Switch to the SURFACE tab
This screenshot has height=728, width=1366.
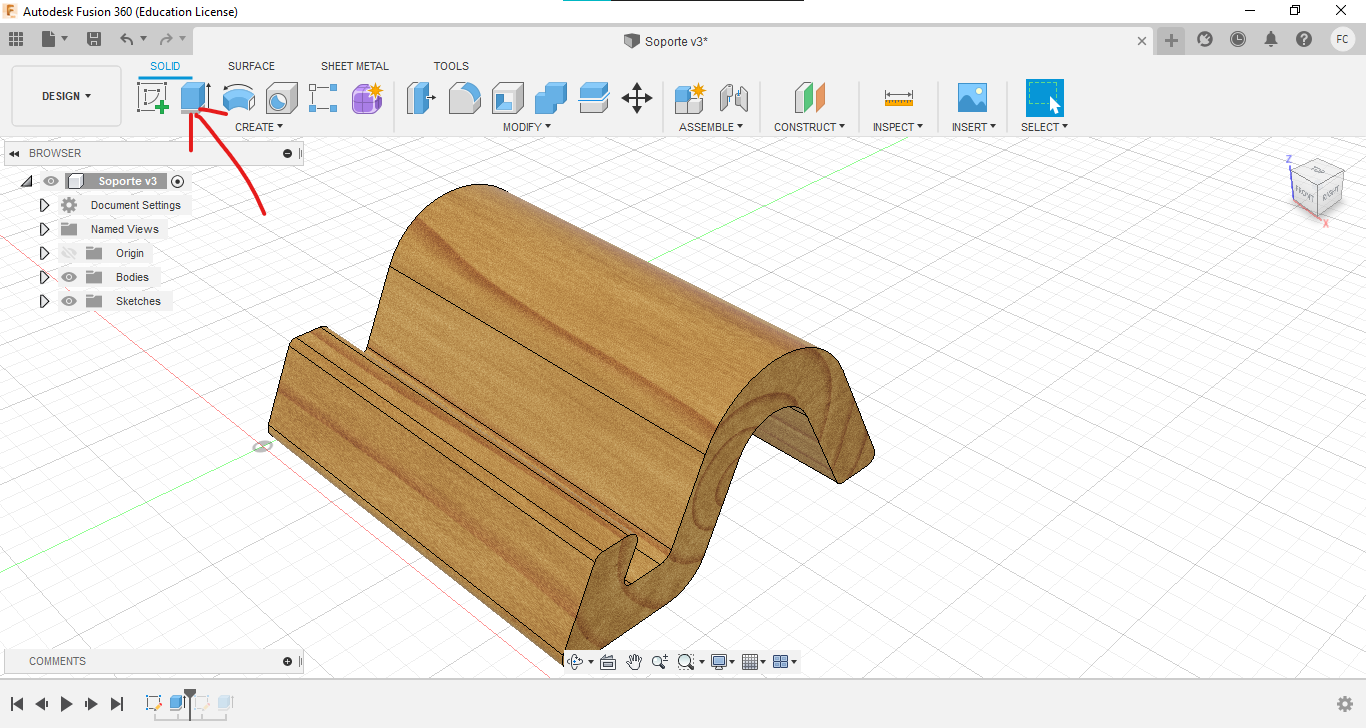(x=251, y=66)
